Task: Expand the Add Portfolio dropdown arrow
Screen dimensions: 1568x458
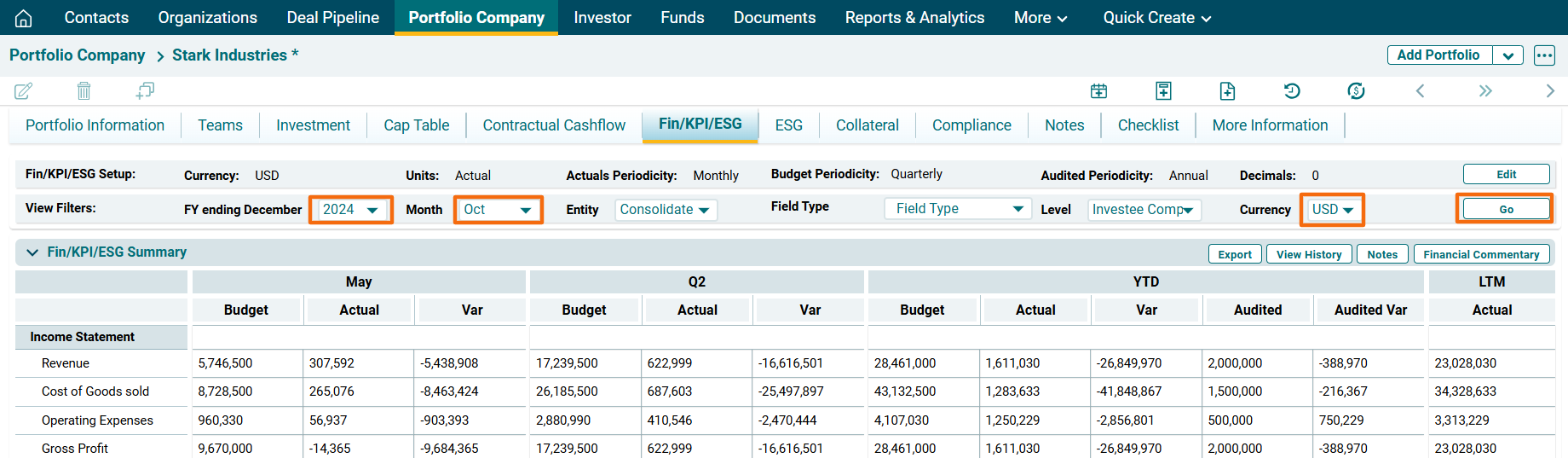Action: click(1507, 55)
